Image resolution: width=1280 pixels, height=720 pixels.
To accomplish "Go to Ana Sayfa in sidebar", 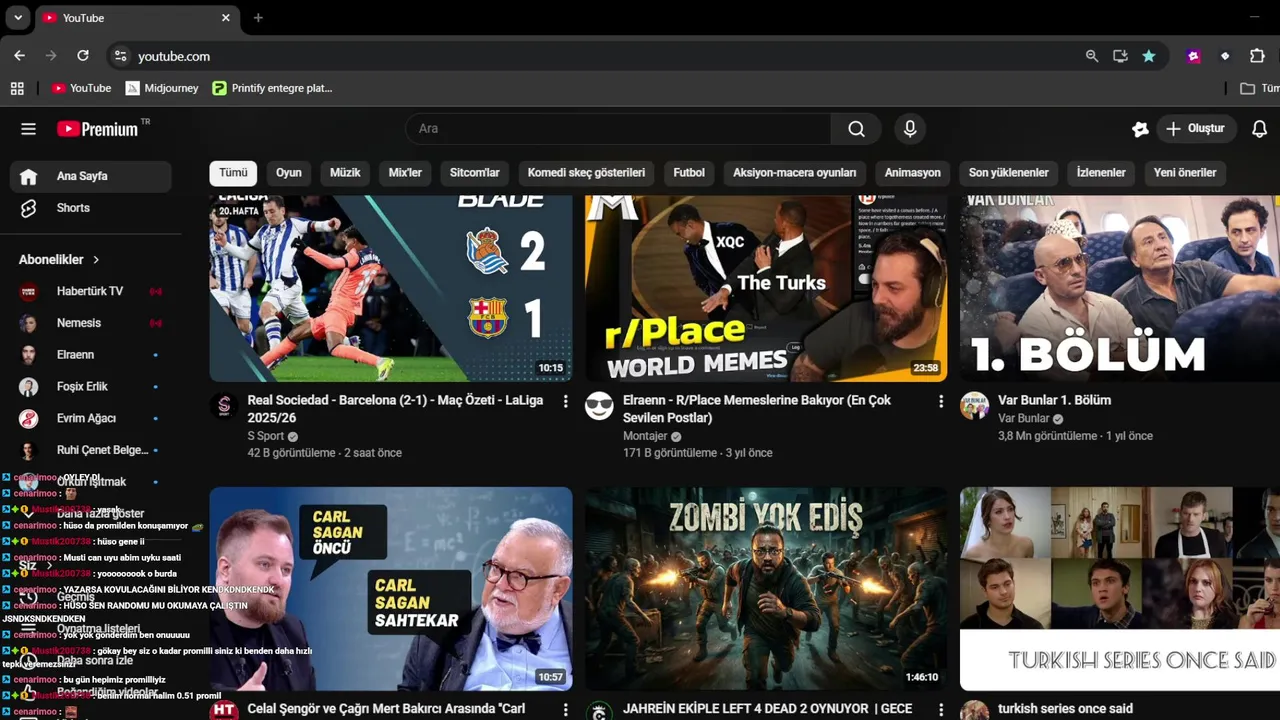I will click(x=91, y=176).
